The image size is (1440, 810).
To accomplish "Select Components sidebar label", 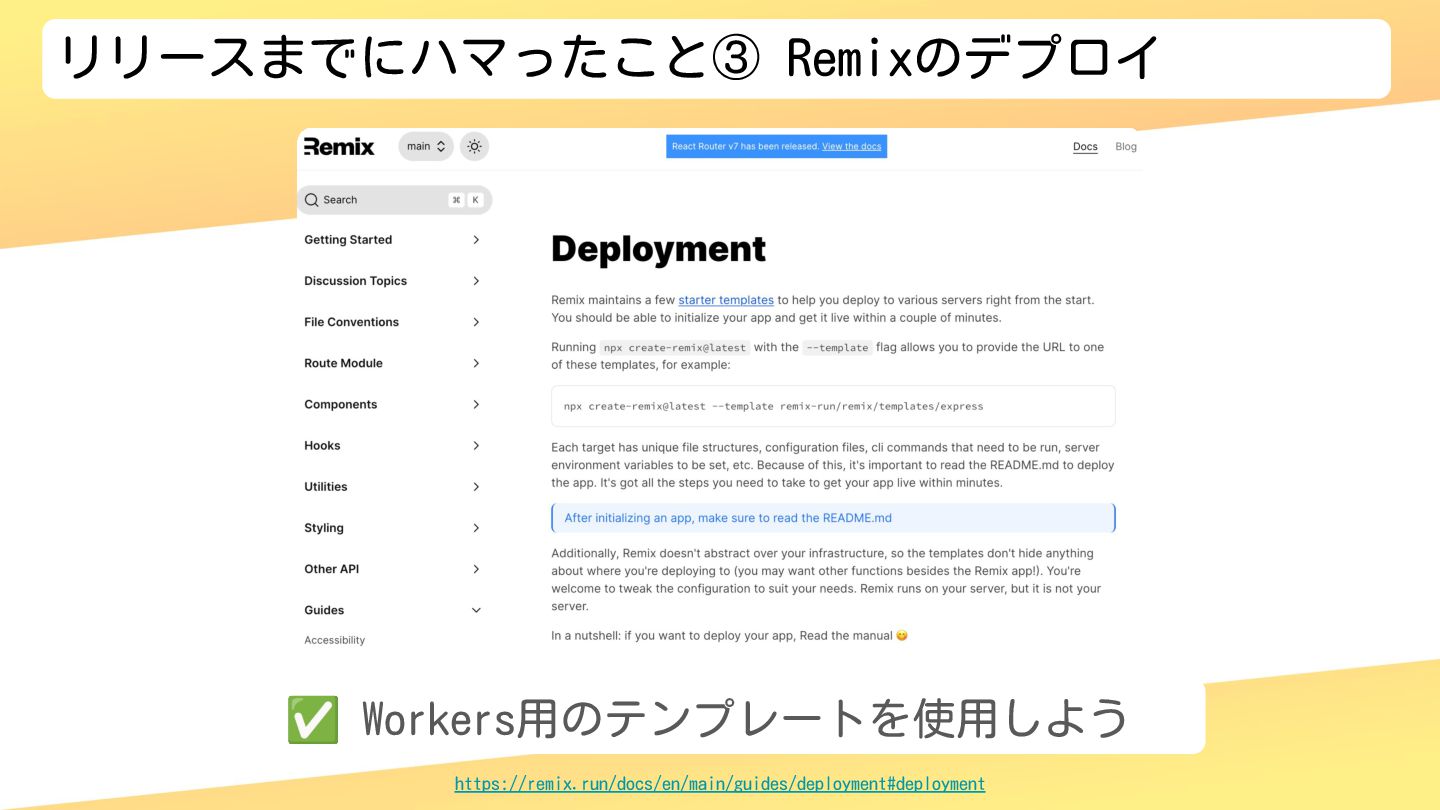I will point(341,404).
